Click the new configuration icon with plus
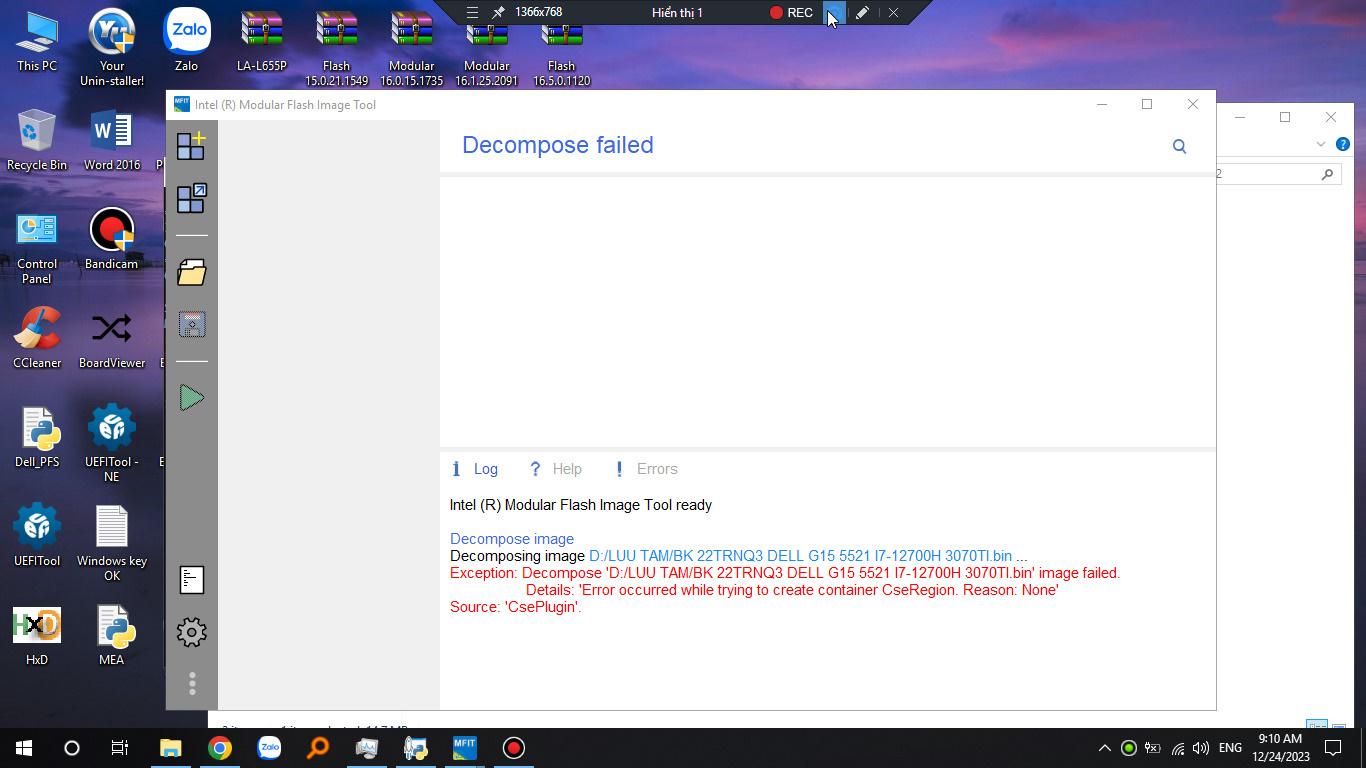The image size is (1366, 768). click(x=191, y=146)
